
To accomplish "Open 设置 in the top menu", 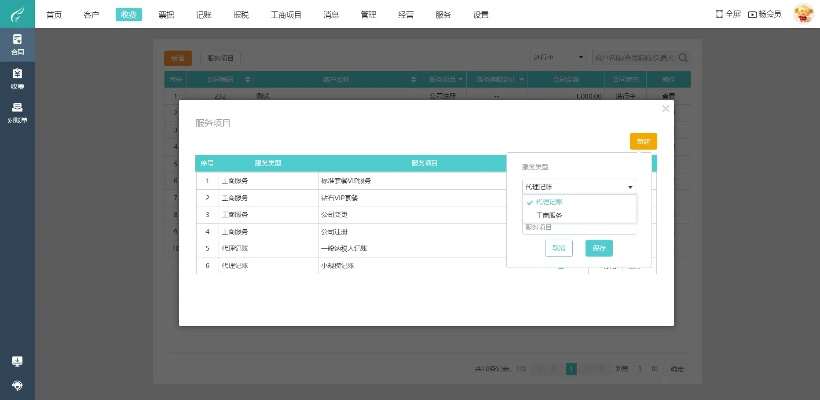I will 481,15.
